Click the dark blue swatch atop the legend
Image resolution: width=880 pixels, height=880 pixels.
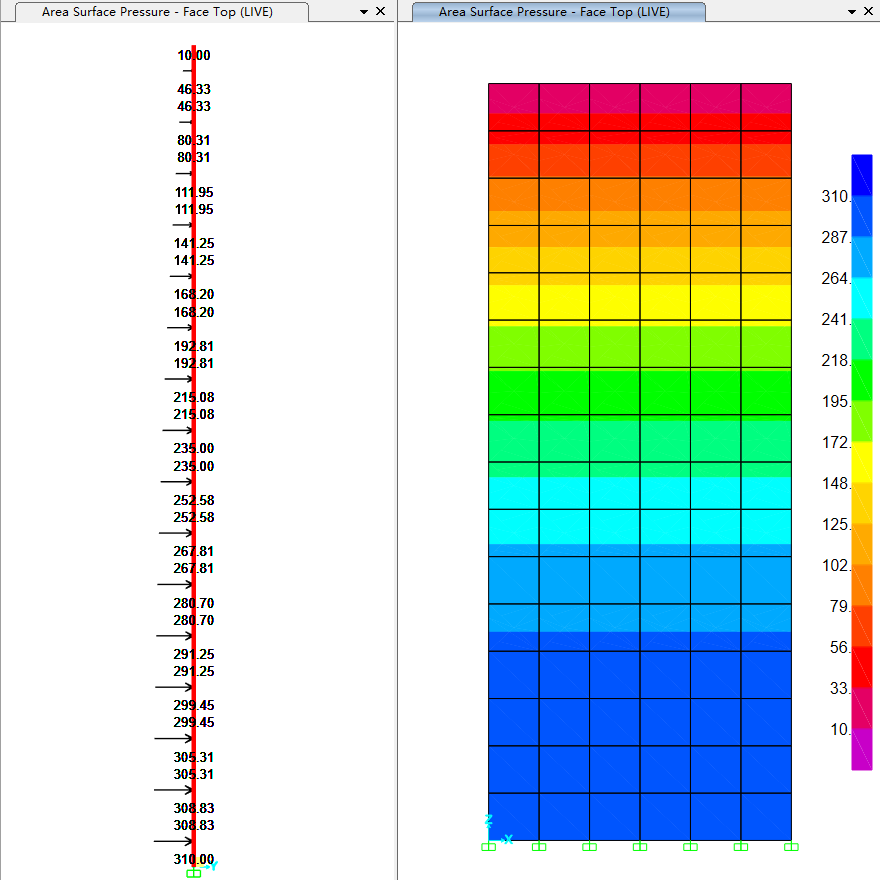pyautogui.click(x=861, y=174)
